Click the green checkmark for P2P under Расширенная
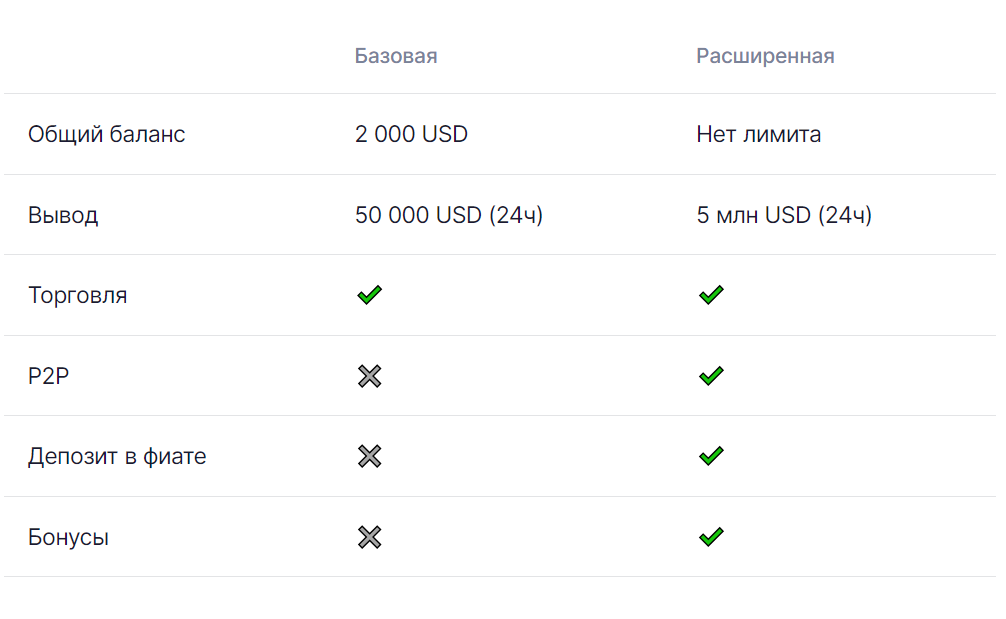Viewport: 1006px width, 619px height. (x=711, y=376)
